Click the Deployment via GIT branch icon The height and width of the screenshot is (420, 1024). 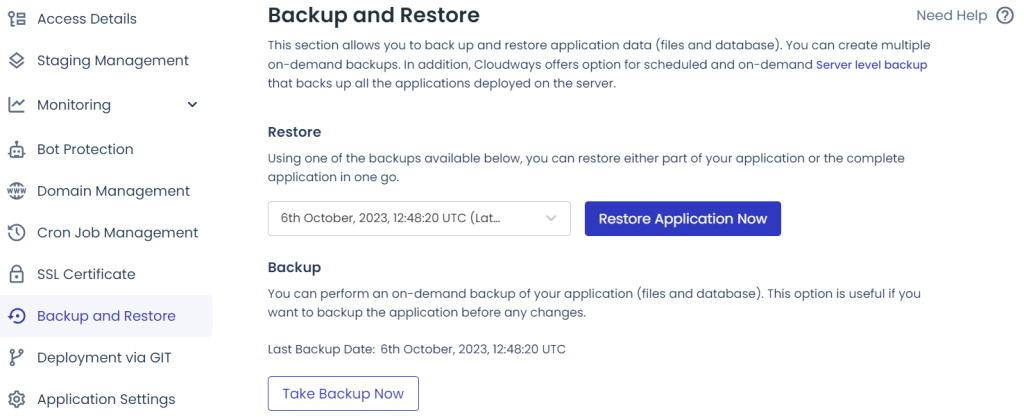pos(16,358)
